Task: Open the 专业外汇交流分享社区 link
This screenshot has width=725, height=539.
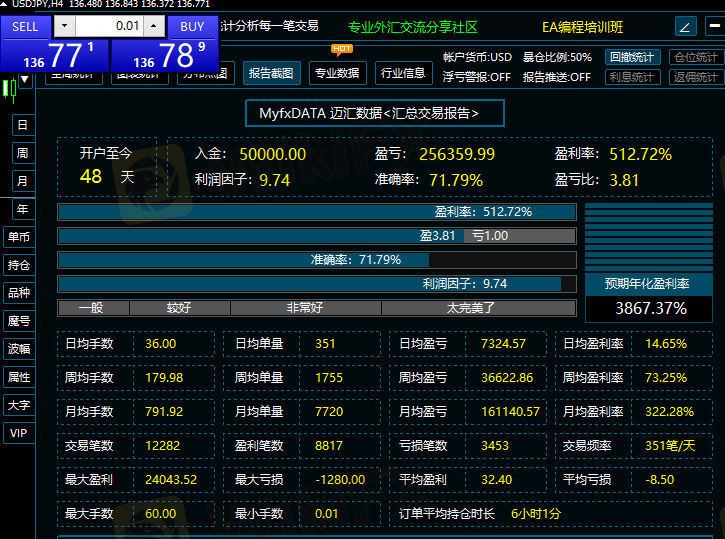Action: coord(413,27)
